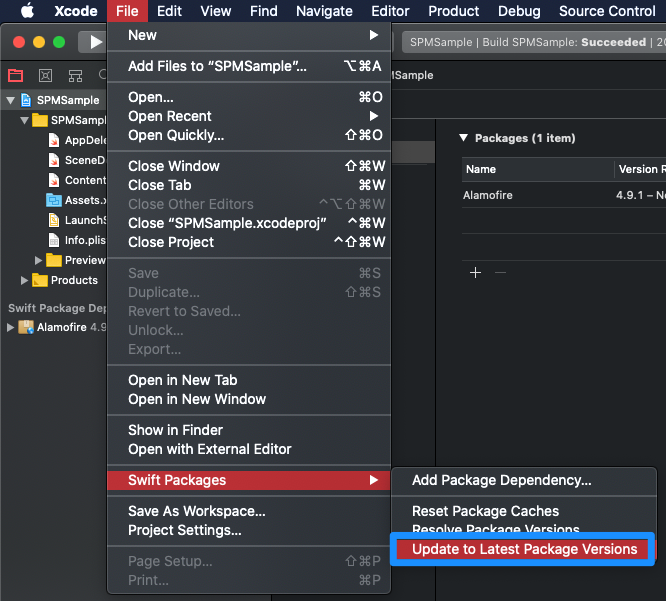
Task: Click the green zoom window button
Action: [59, 42]
